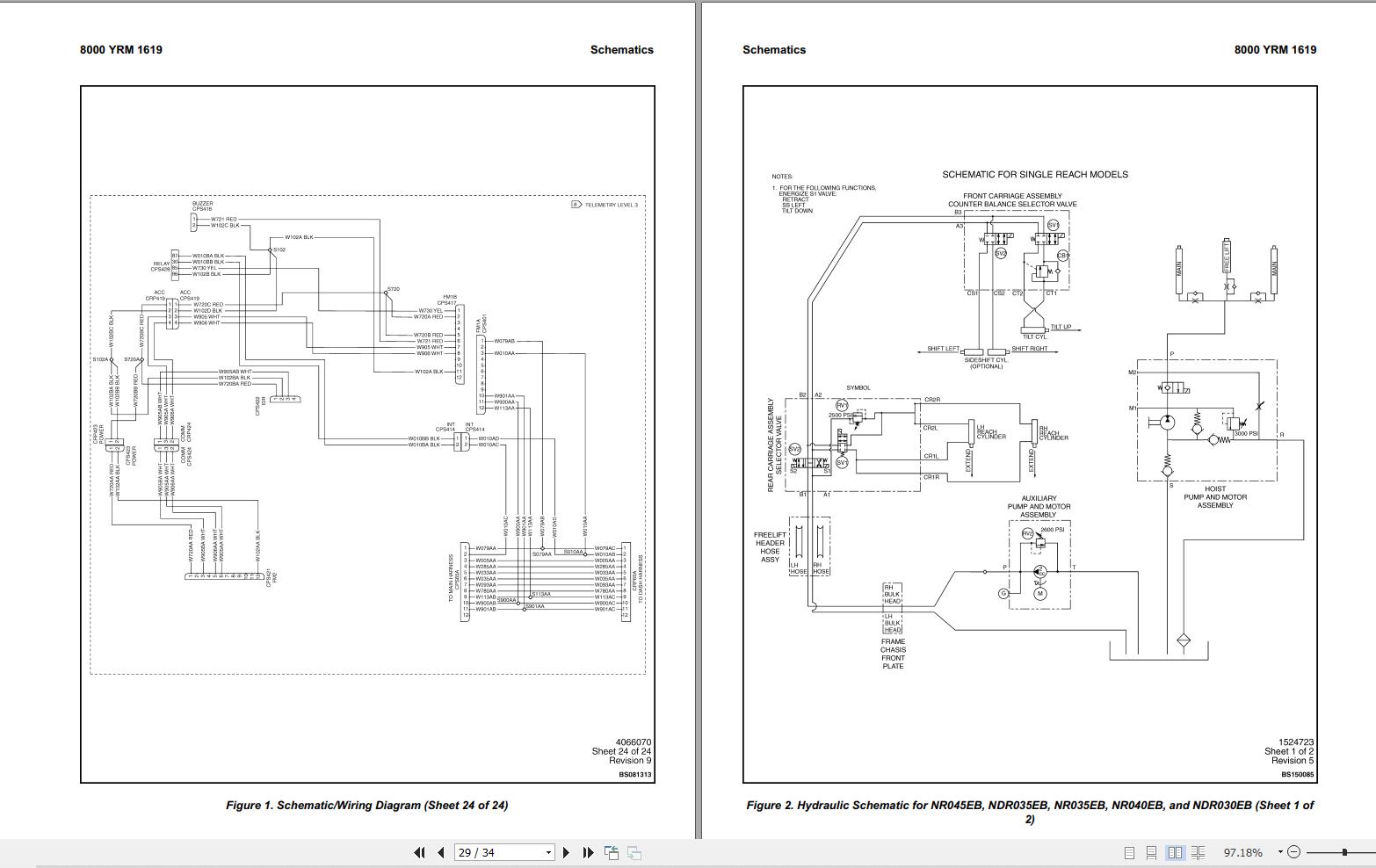
Task: Toggle the facing pages view mode
Action: [1176, 852]
